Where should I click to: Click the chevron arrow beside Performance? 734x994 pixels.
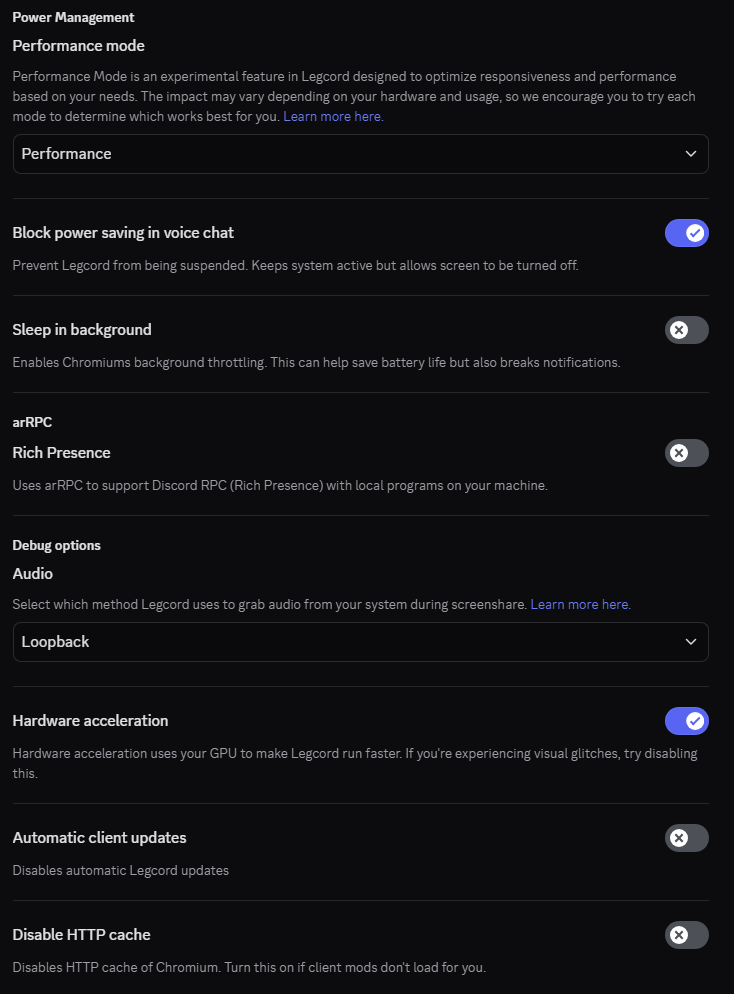click(x=691, y=154)
